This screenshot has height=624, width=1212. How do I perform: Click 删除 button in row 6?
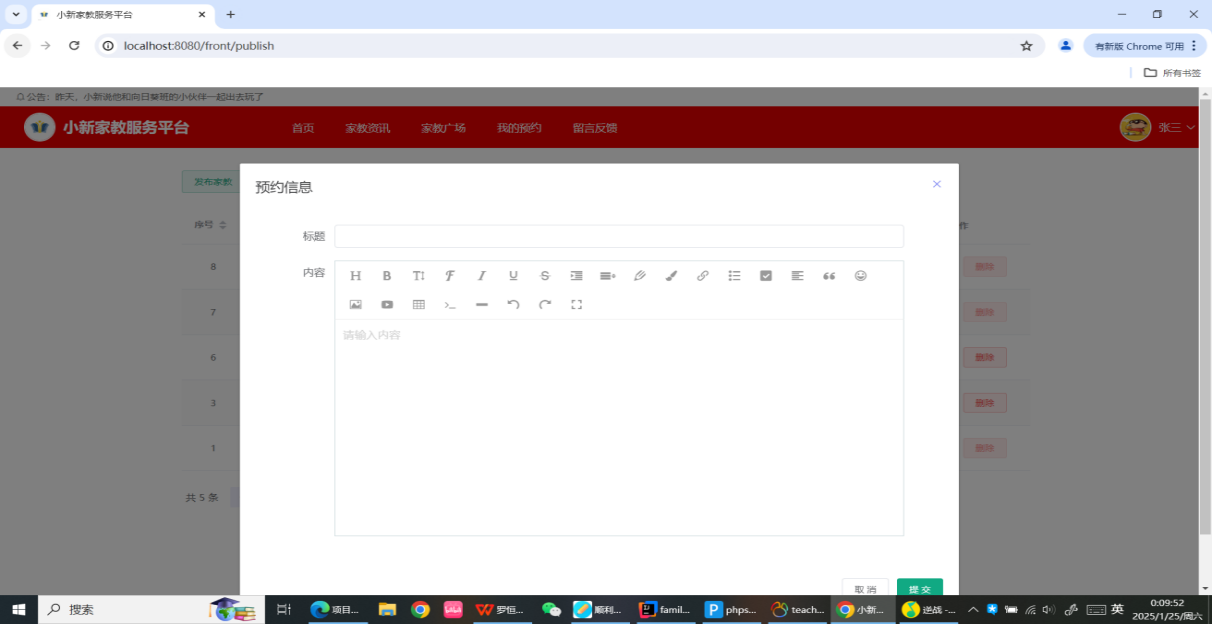[x=985, y=357]
